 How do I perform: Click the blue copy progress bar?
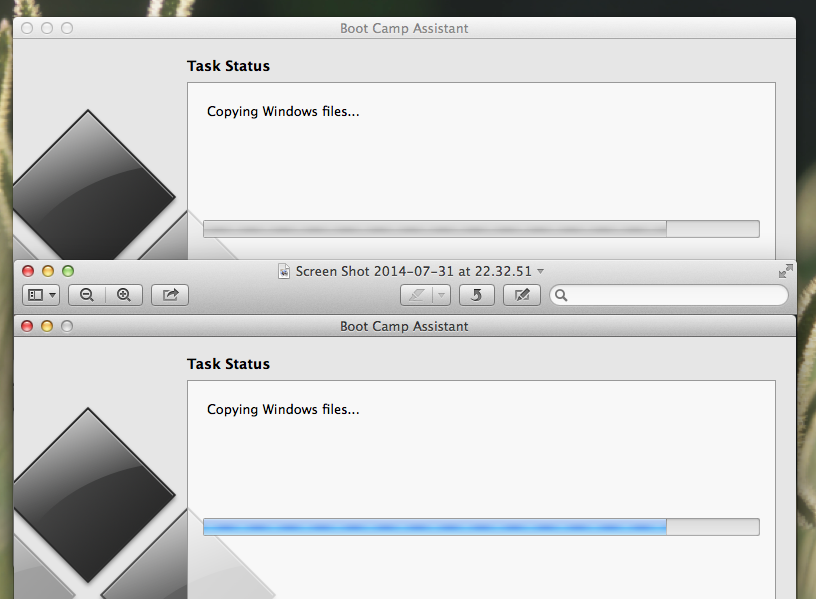(x=481, y=527)
